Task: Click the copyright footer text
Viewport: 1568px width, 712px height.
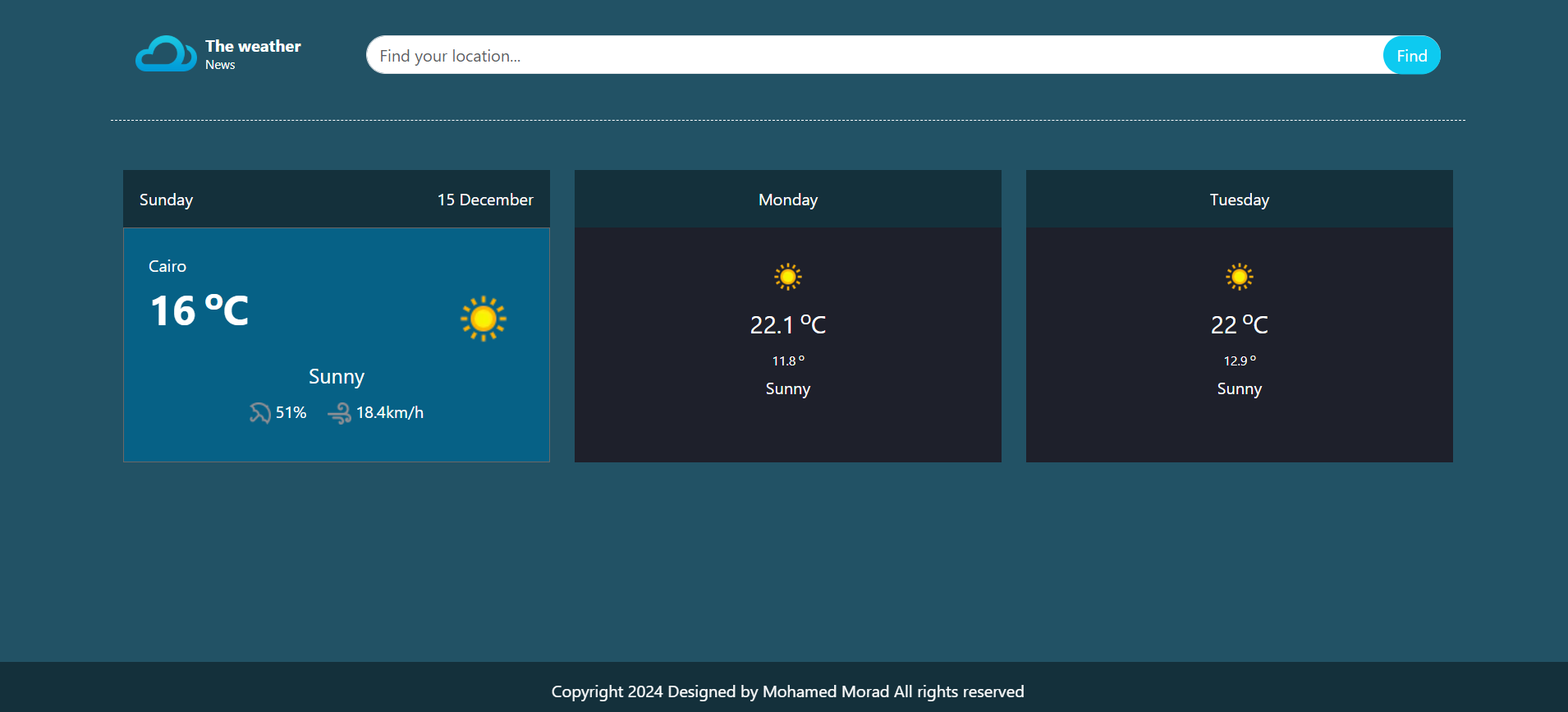Action: 788,691
